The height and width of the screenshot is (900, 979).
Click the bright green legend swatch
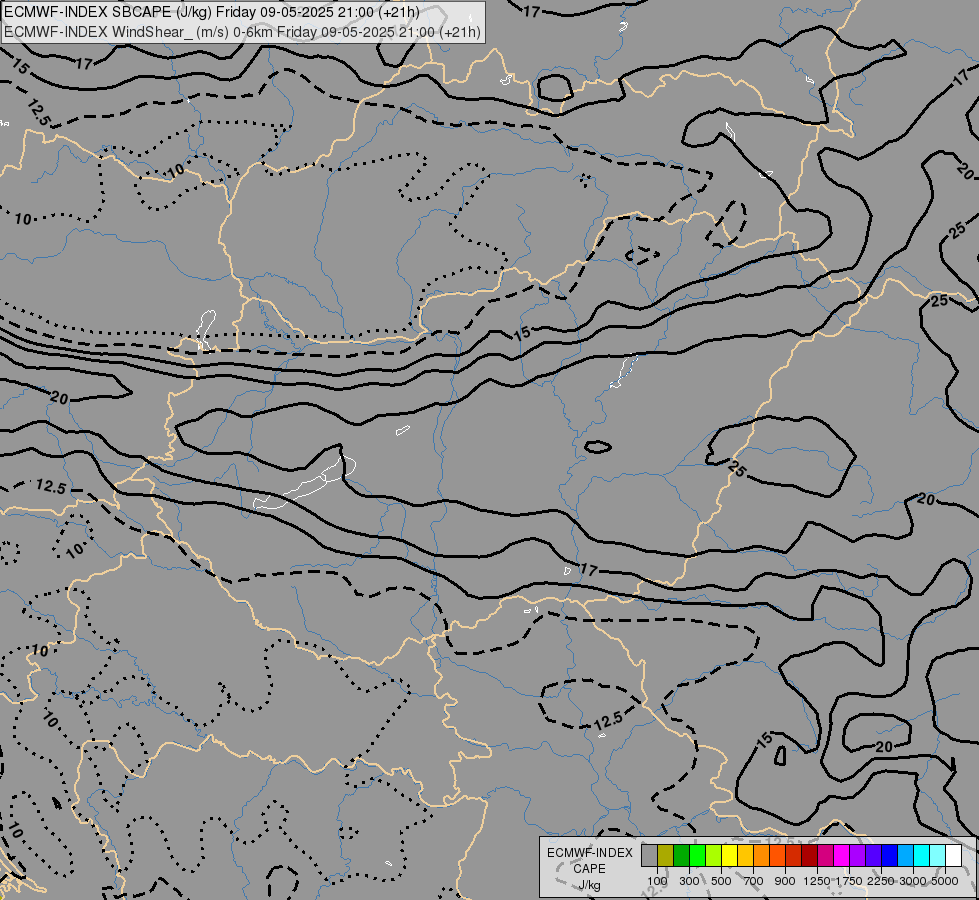697,855
